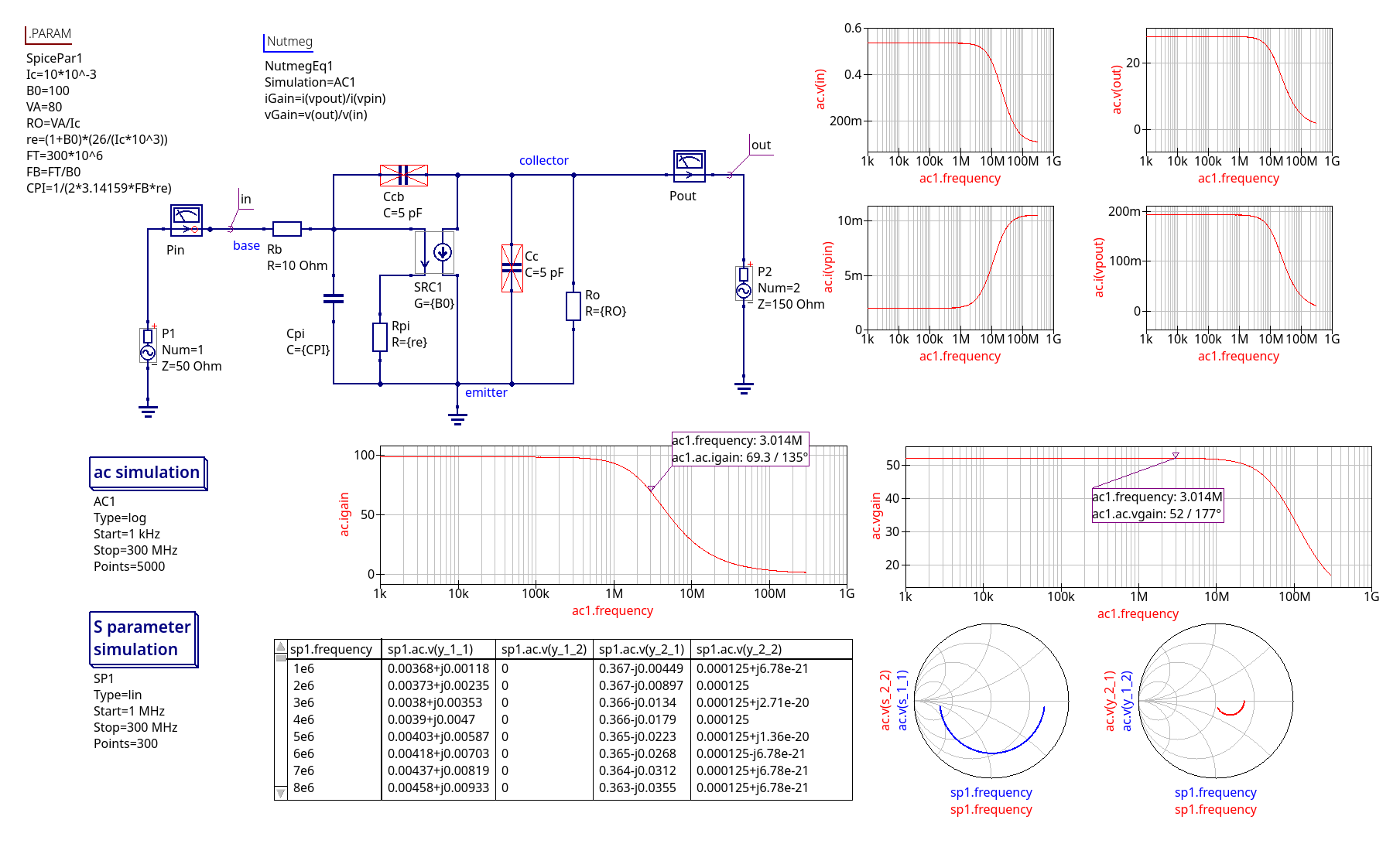The height and width of the screenshot is (854, 1400).
Task: Select the S parameter simulation block
Action: [x=144, y=639]
